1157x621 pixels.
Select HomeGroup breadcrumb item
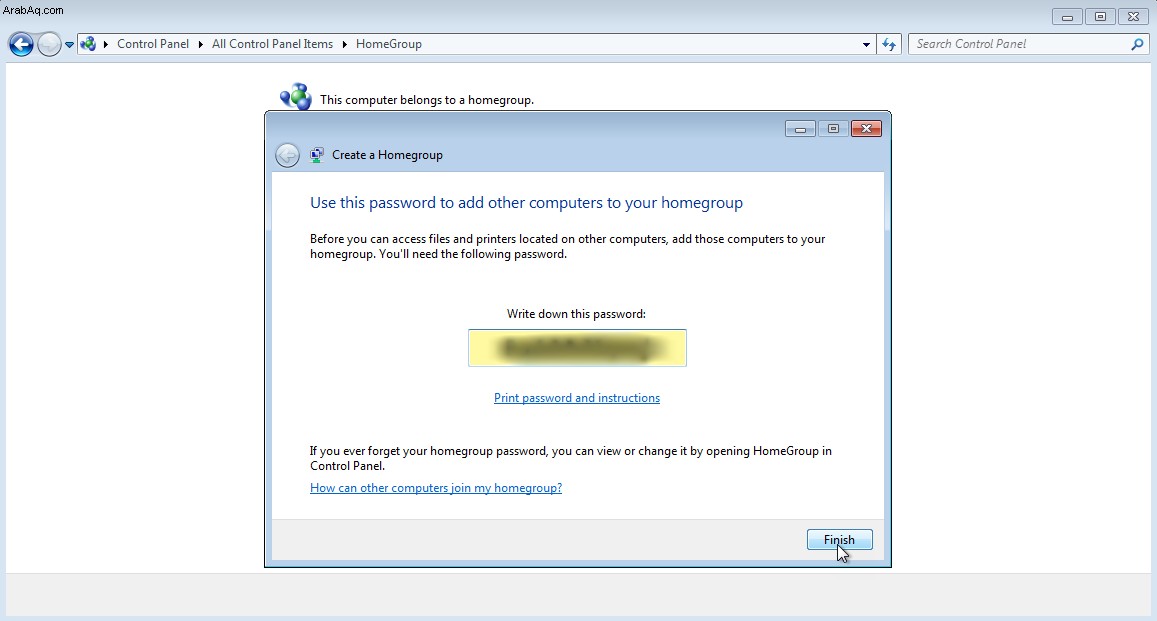(389, 44)
